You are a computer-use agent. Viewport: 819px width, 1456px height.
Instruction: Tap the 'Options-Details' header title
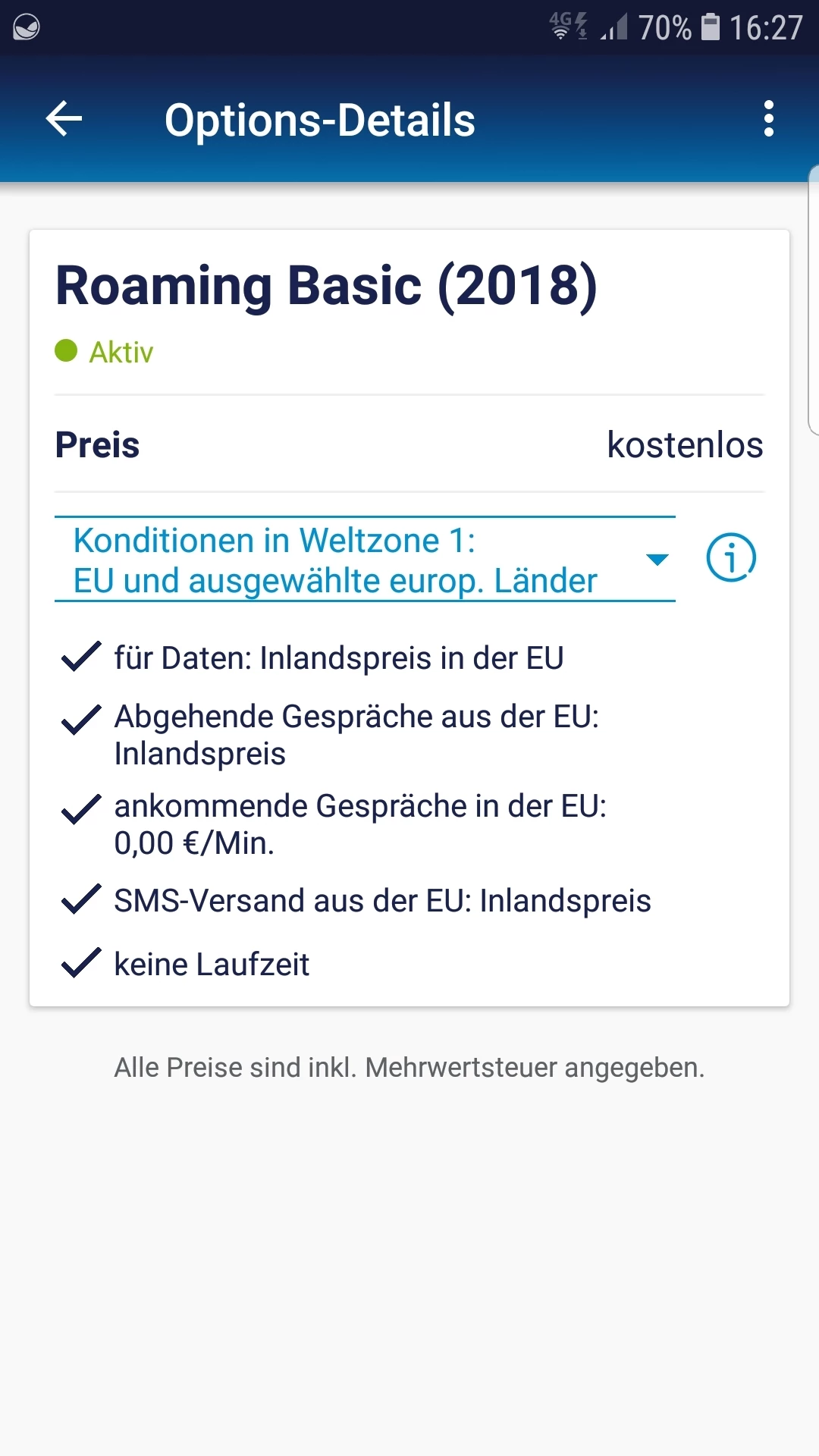319,121
